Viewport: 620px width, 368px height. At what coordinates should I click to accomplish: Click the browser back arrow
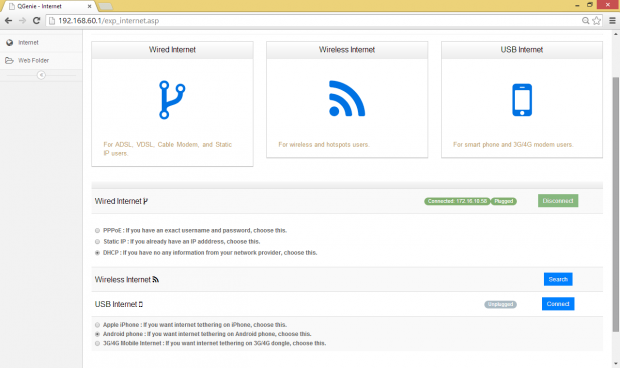click(8, 21)
